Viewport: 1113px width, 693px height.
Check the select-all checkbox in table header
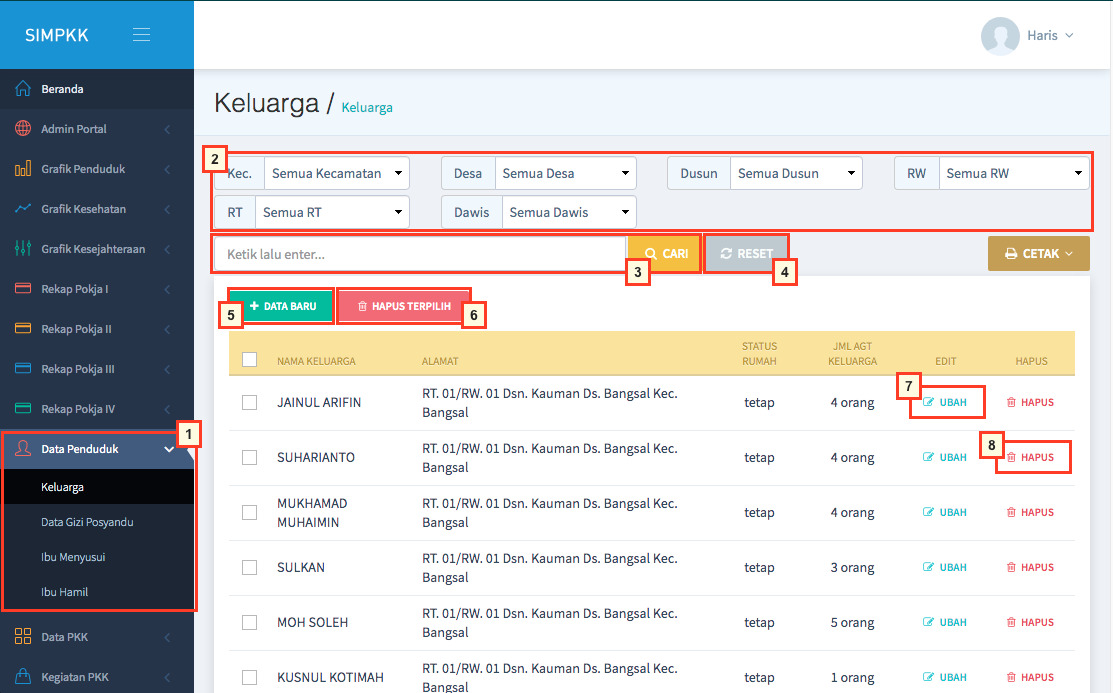pyautogui.click(x=250, y=360)
